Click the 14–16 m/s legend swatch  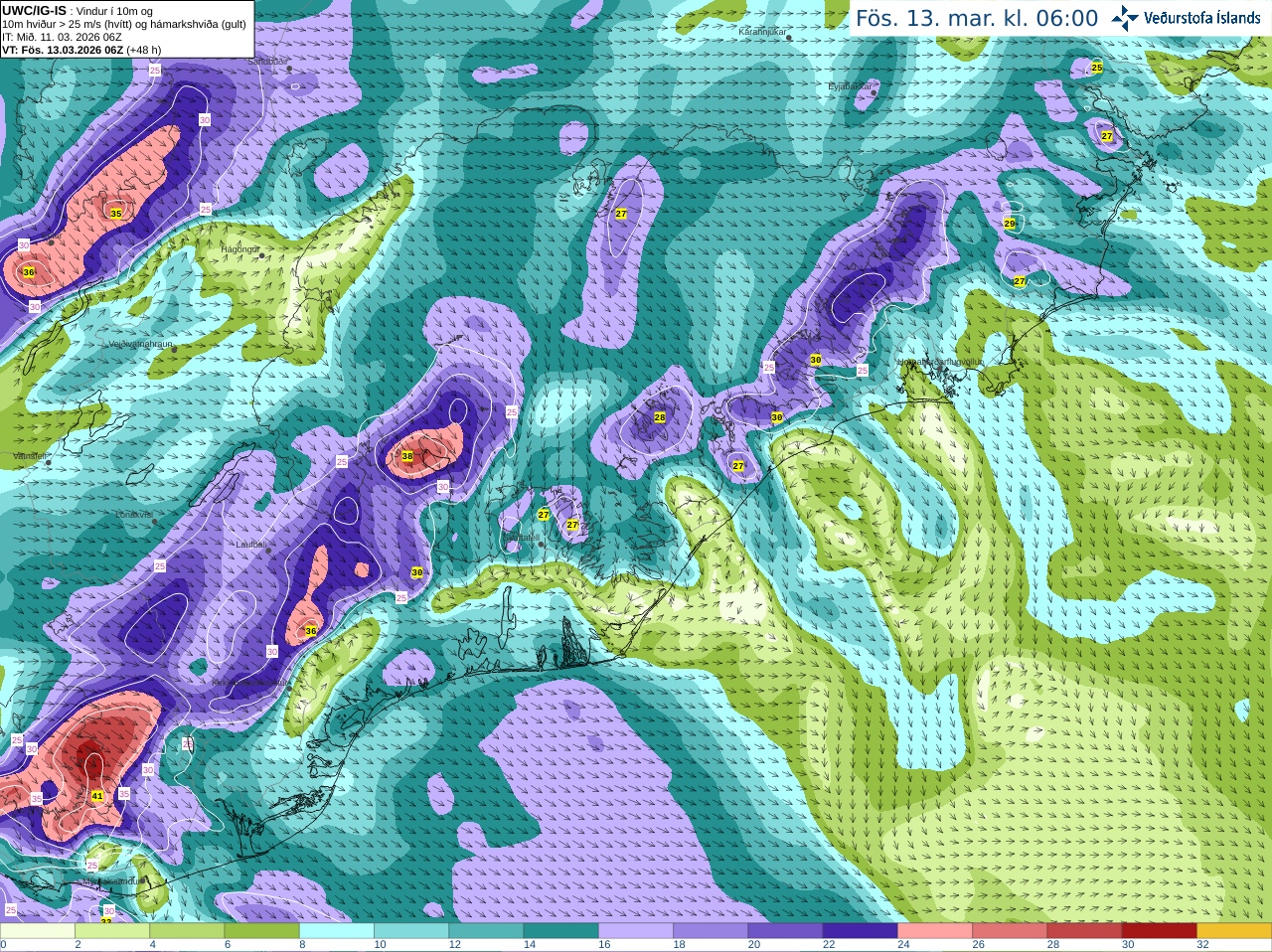coord(561,931)
